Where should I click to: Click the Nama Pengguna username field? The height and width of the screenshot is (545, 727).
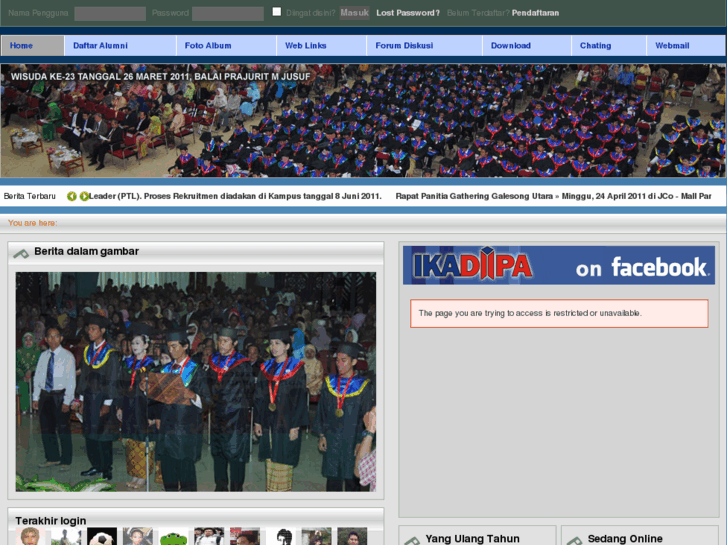point(110,13)
